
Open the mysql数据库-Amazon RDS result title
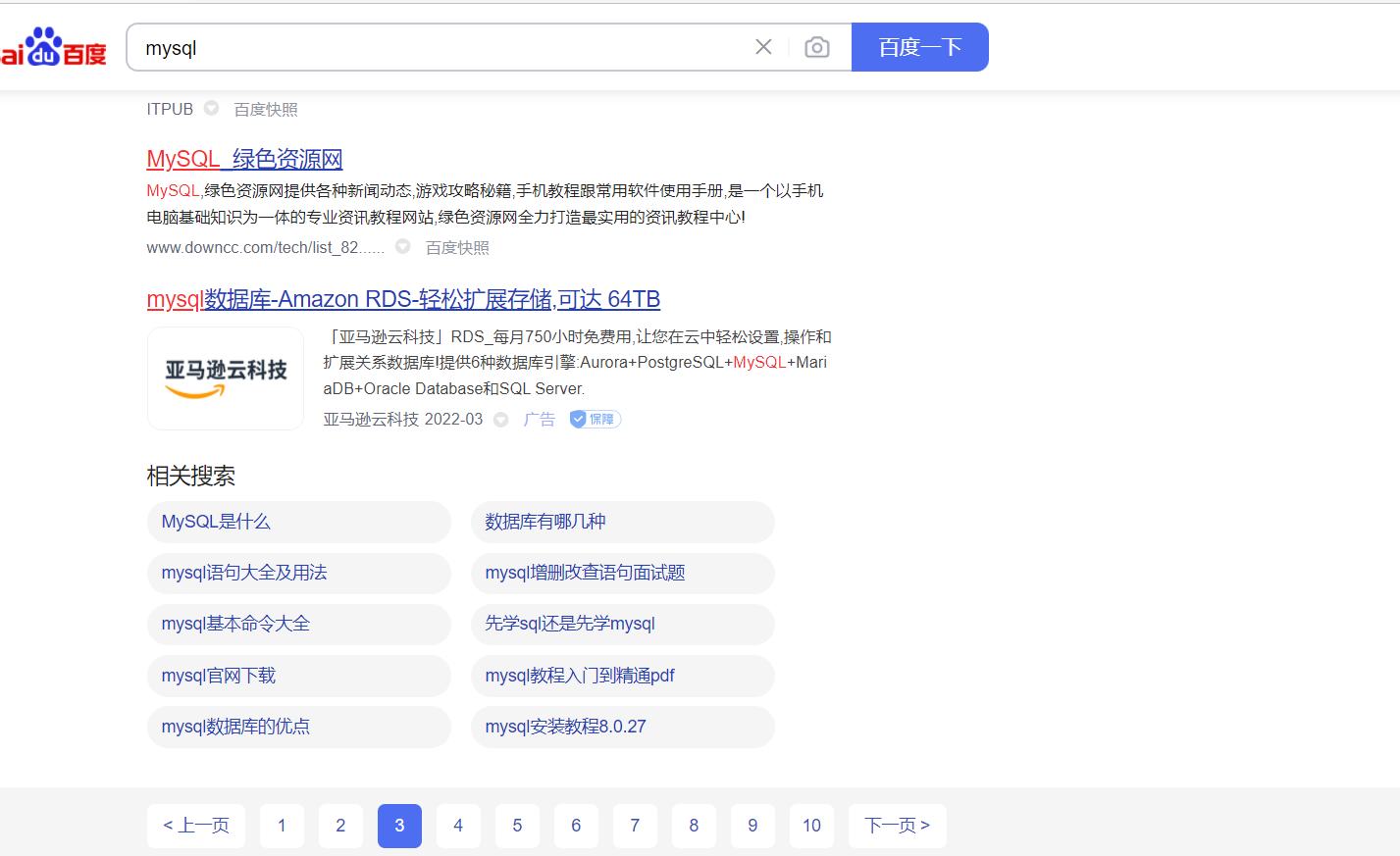(403, 299)
